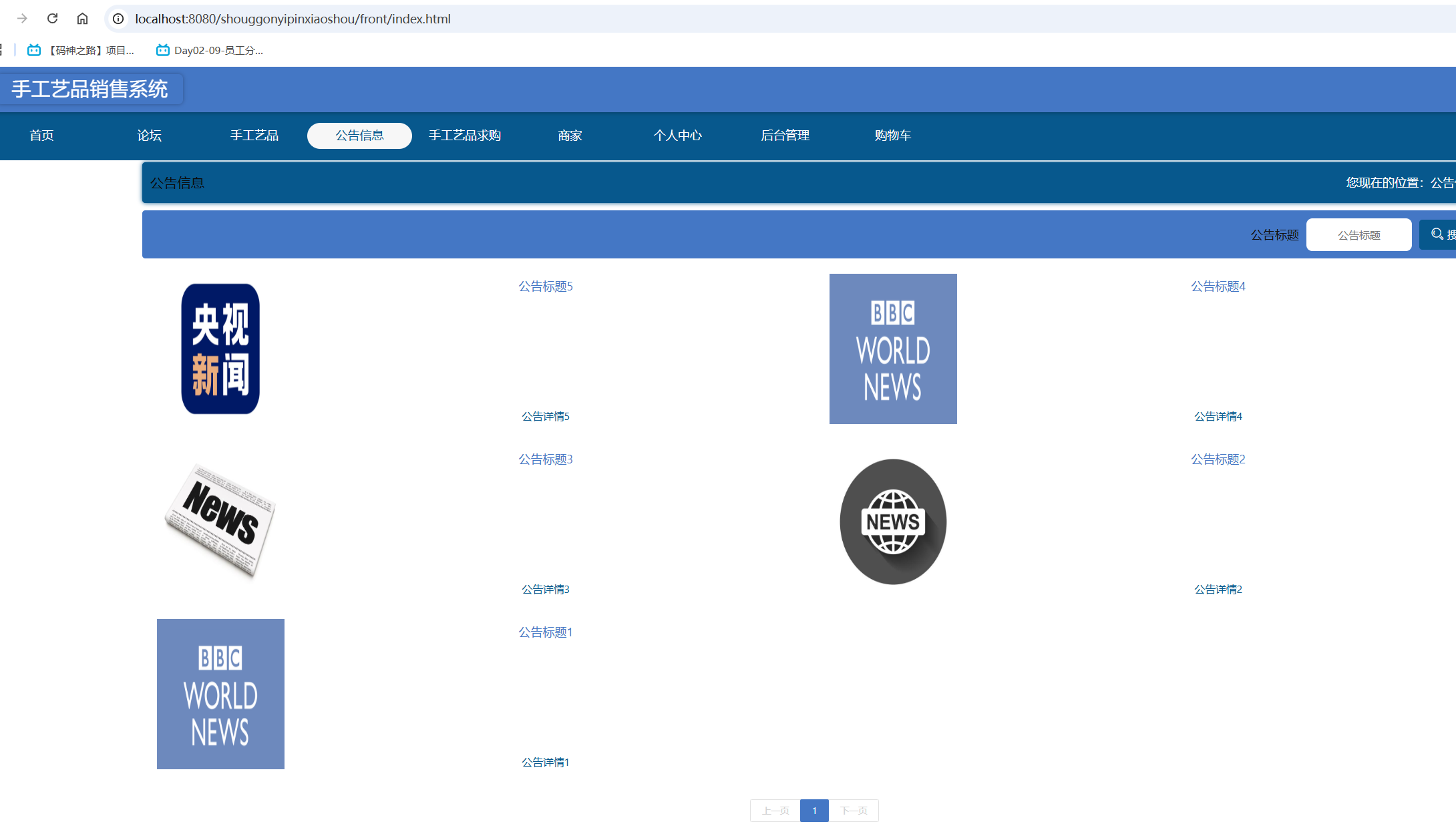1456x830 pixels.
Task: Focus the 公告标题 search input field
Action: (x=1358, y=235)
